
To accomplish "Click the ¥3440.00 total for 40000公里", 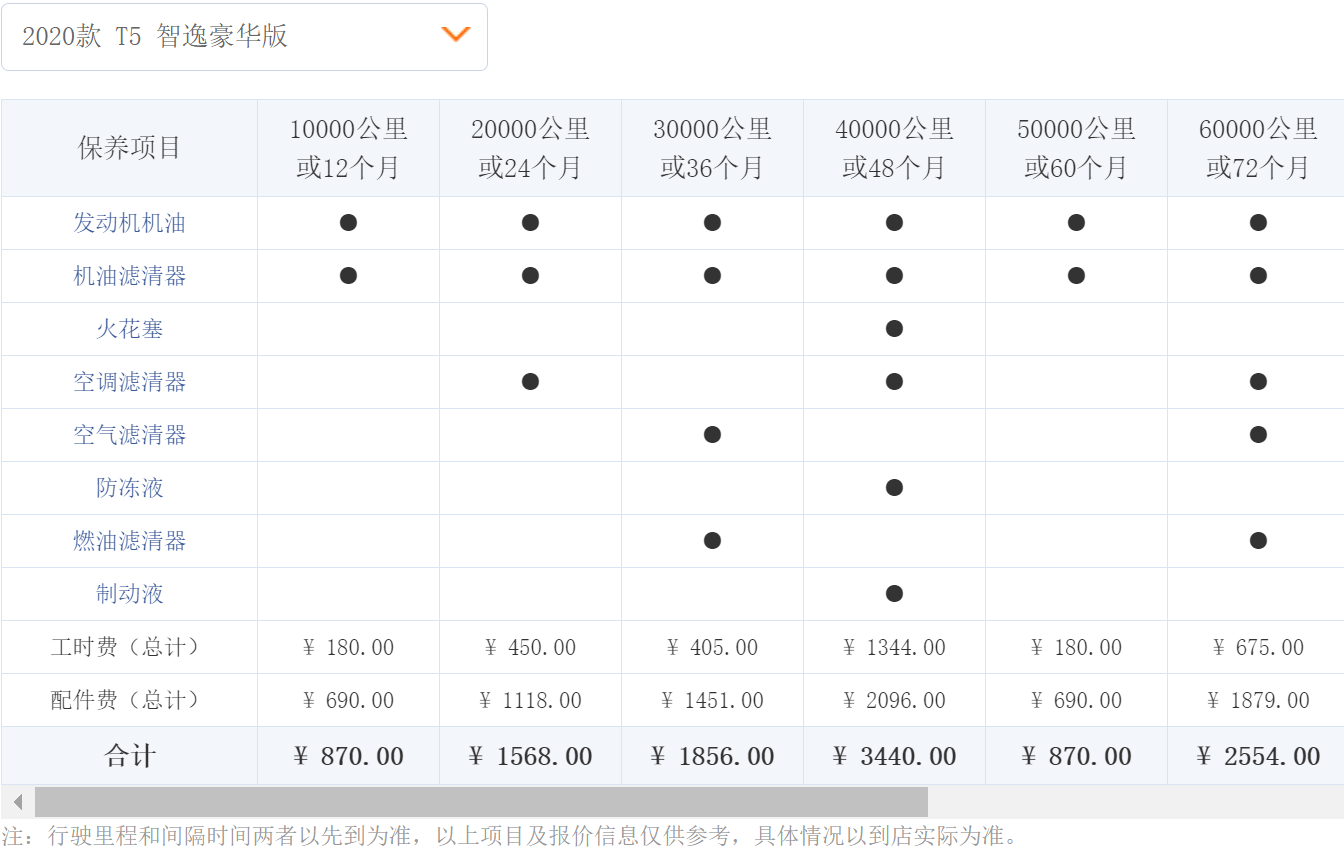I will click(894, 756).
